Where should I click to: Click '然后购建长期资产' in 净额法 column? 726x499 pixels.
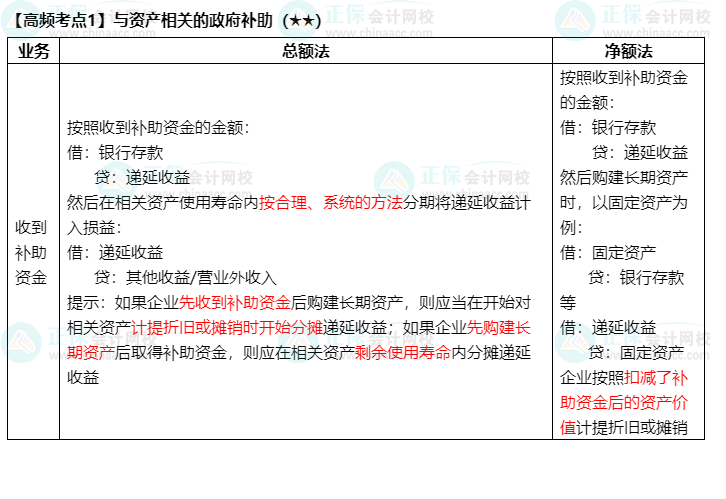(x=624, y=177)
